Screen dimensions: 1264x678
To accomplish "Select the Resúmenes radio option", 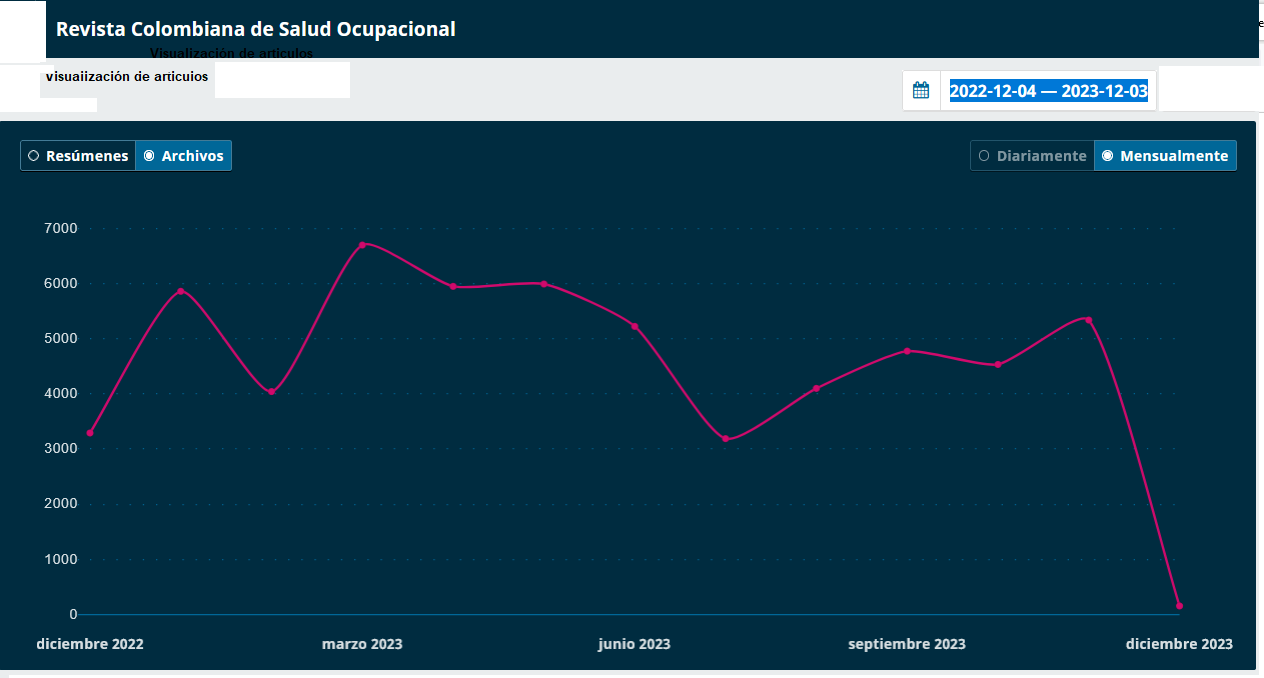I will click(x=78, y=156).
